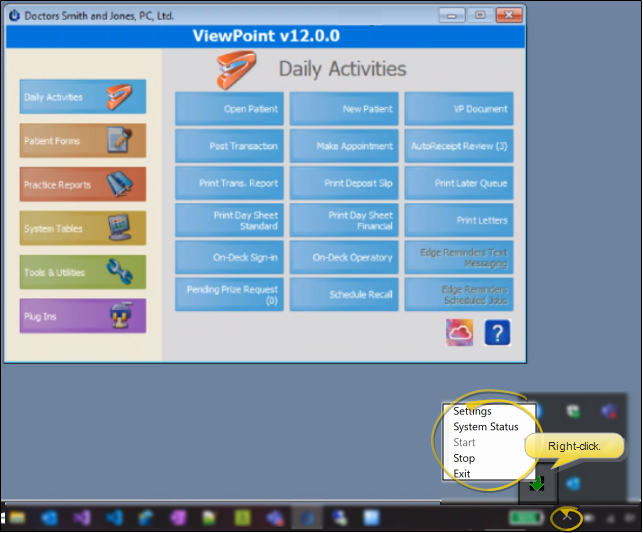Viewport: 643px width, 533px height.
Task: Minimize the ViewPoint window
Action: 452,16
